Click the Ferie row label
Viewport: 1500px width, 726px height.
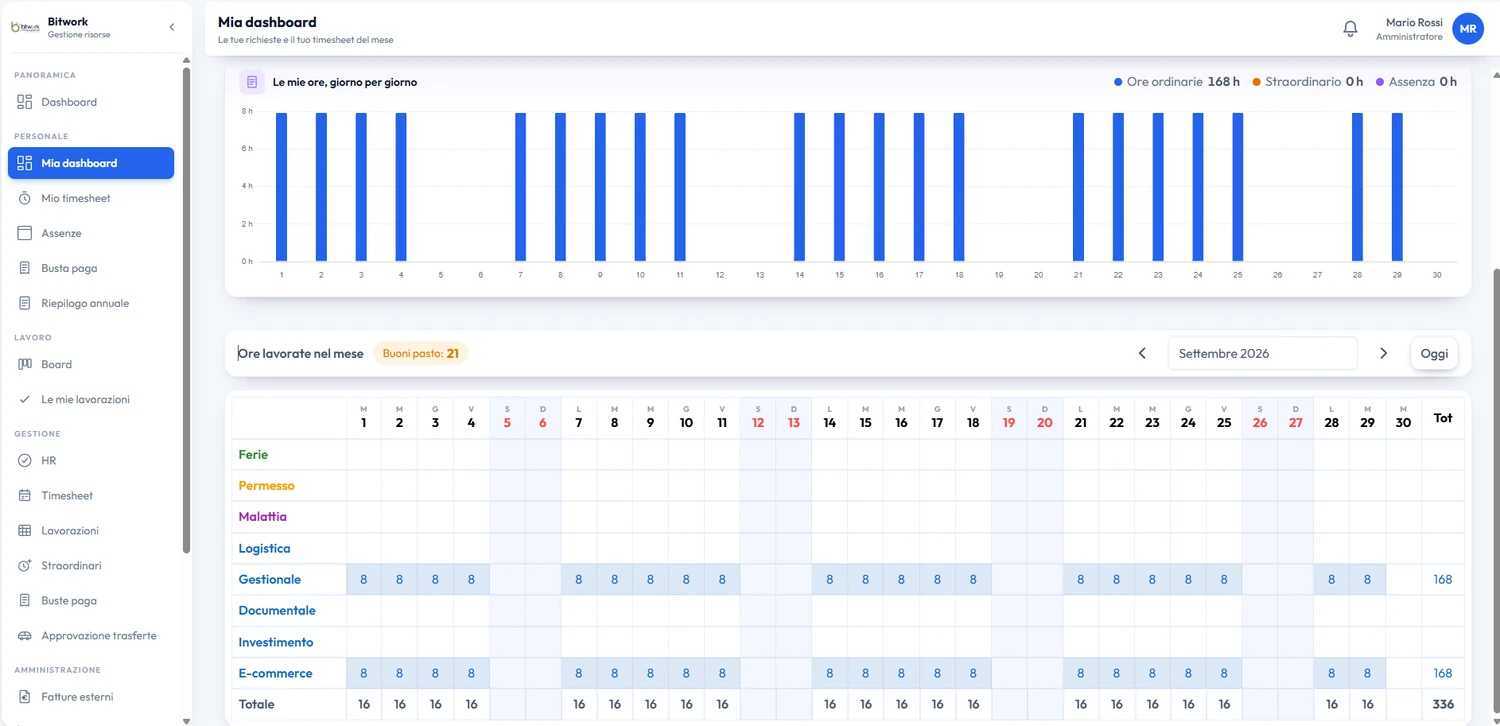253,454
